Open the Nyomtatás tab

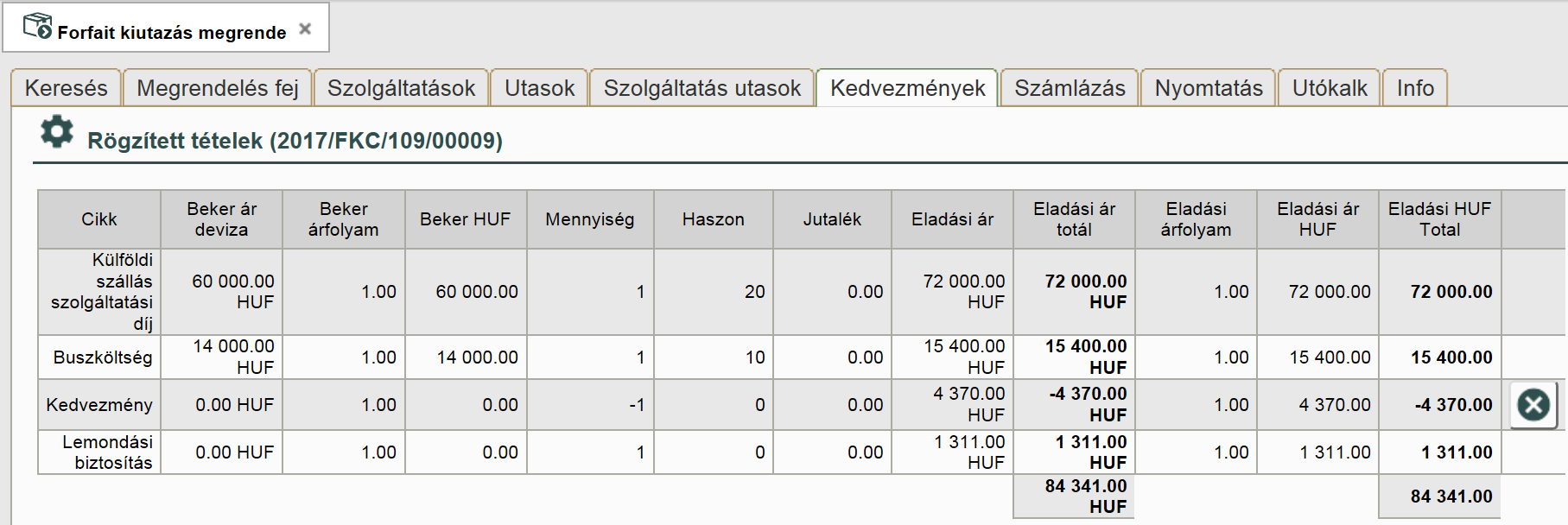[x=1208, y=88]
